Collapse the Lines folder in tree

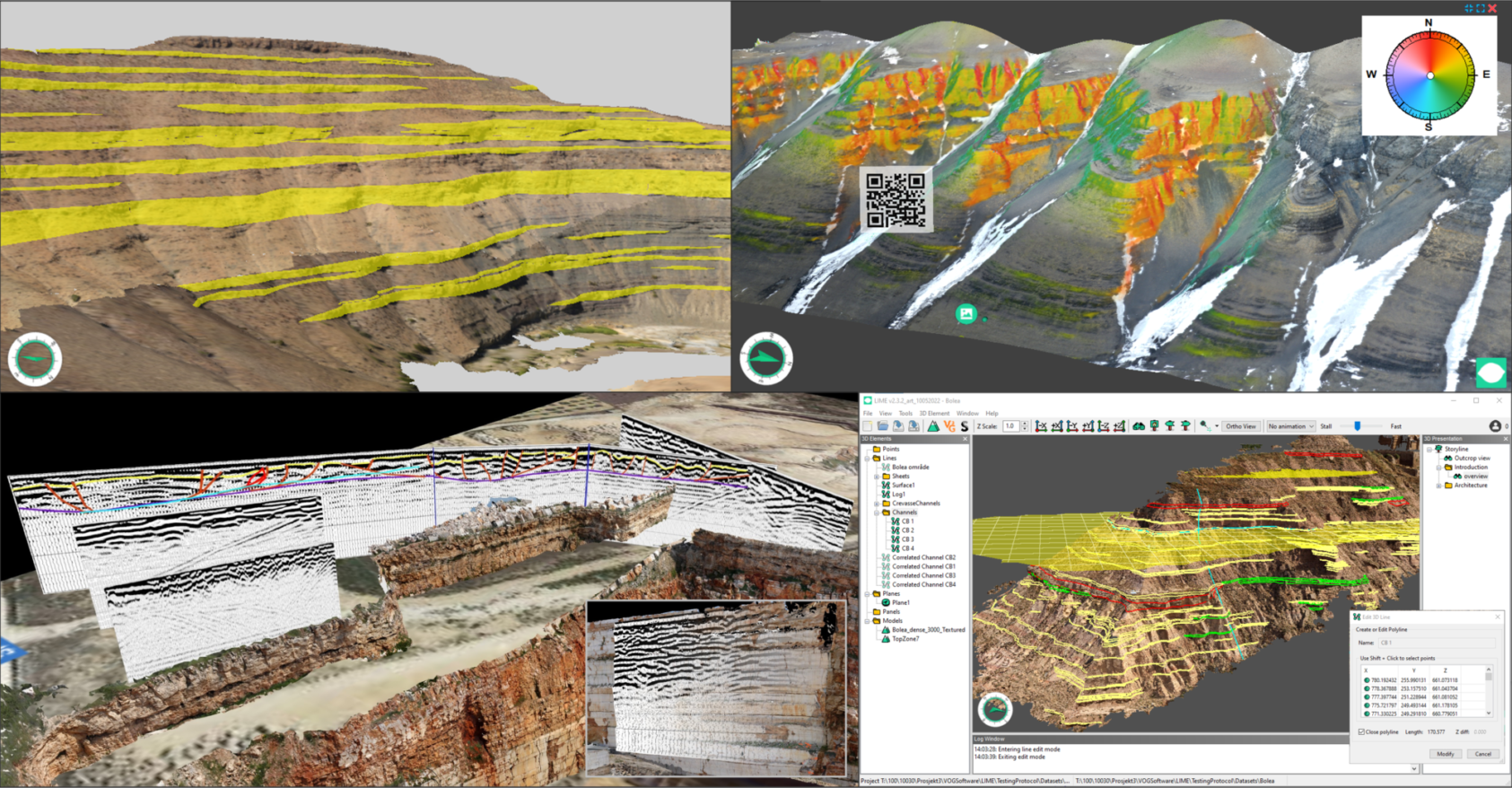868,458
